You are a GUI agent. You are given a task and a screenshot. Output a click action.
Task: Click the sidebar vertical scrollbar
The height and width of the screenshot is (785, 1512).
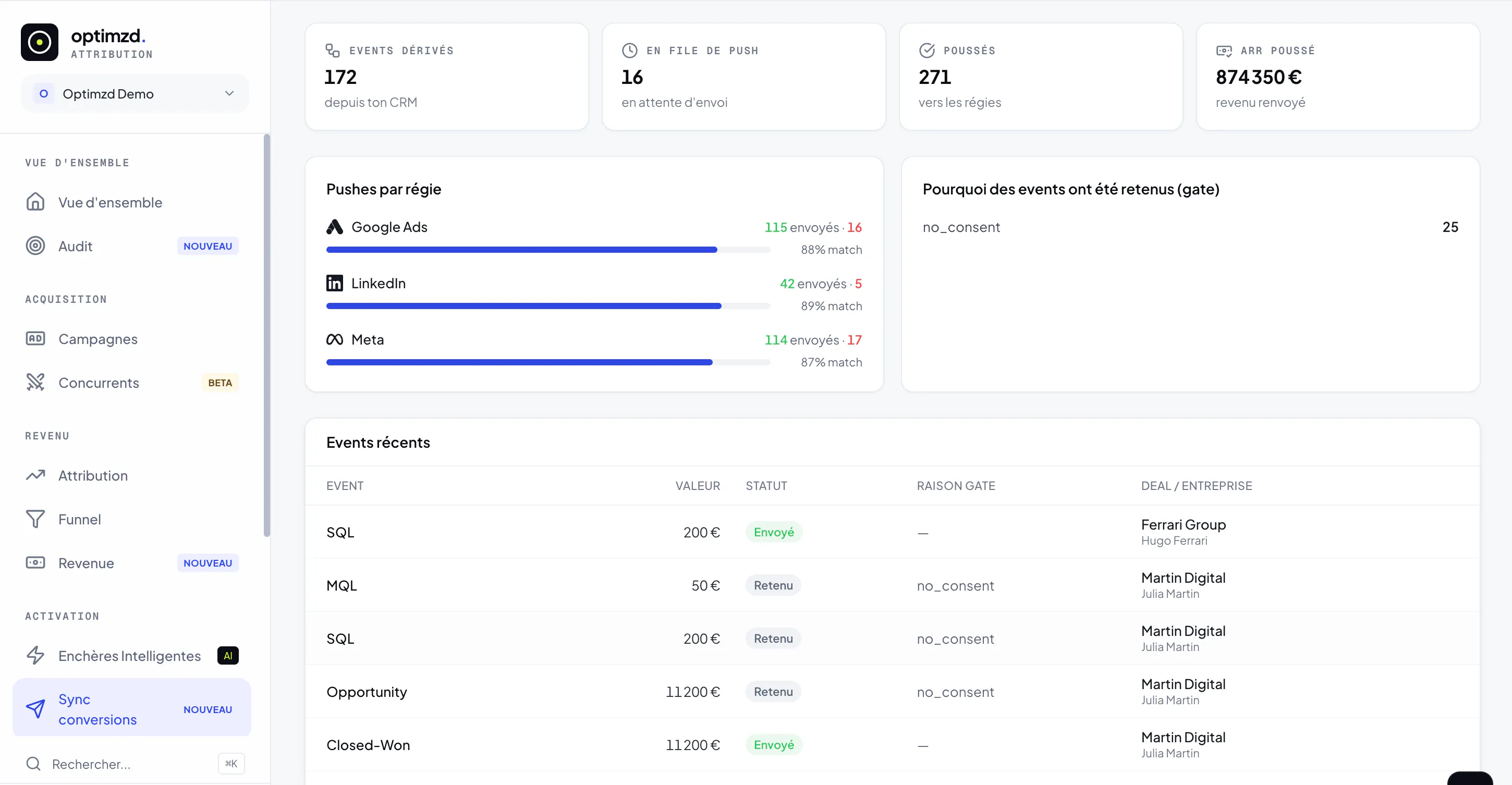tap(267, 336)
